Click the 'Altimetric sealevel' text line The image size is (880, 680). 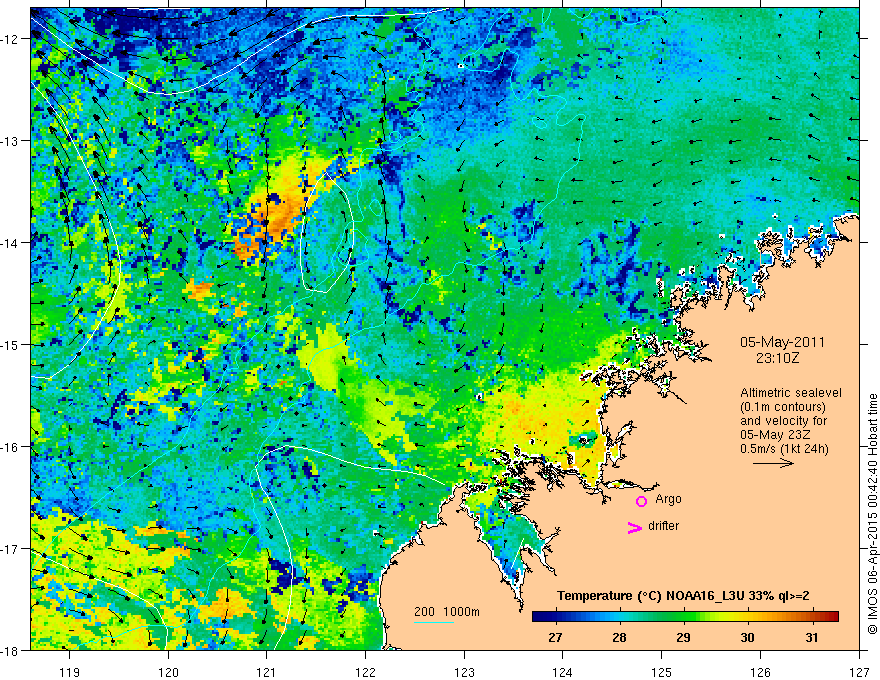pyautogui.click(x=791, y=393)
